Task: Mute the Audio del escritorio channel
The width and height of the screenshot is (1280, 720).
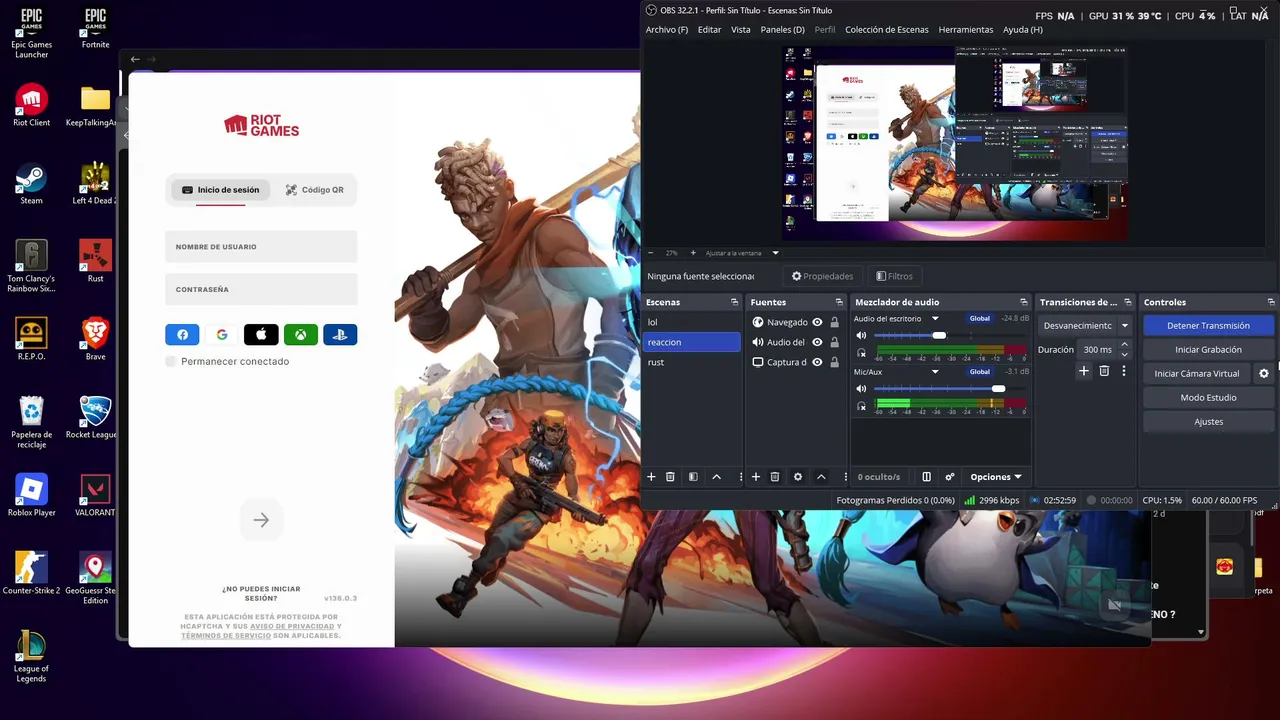Action: coord(861,335)
